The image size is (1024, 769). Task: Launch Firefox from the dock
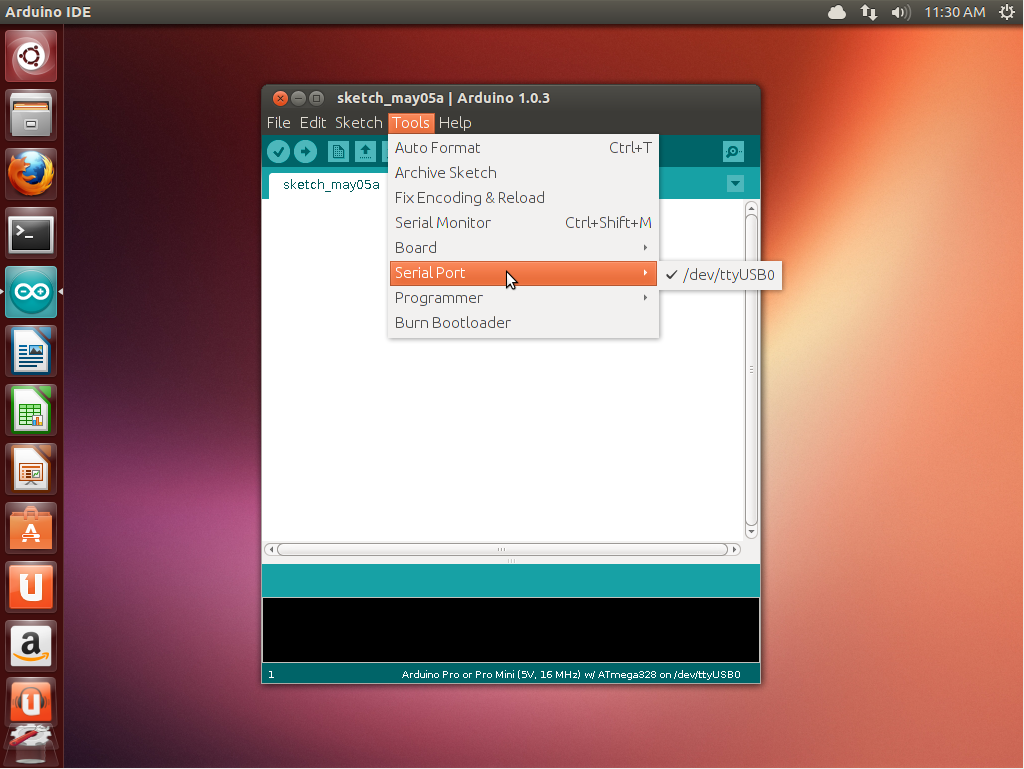coord(31,174)
